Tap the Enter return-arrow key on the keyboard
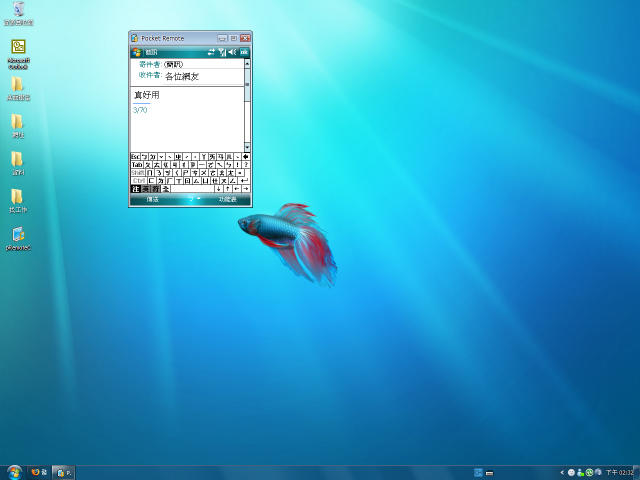 [x=244, y=180]
